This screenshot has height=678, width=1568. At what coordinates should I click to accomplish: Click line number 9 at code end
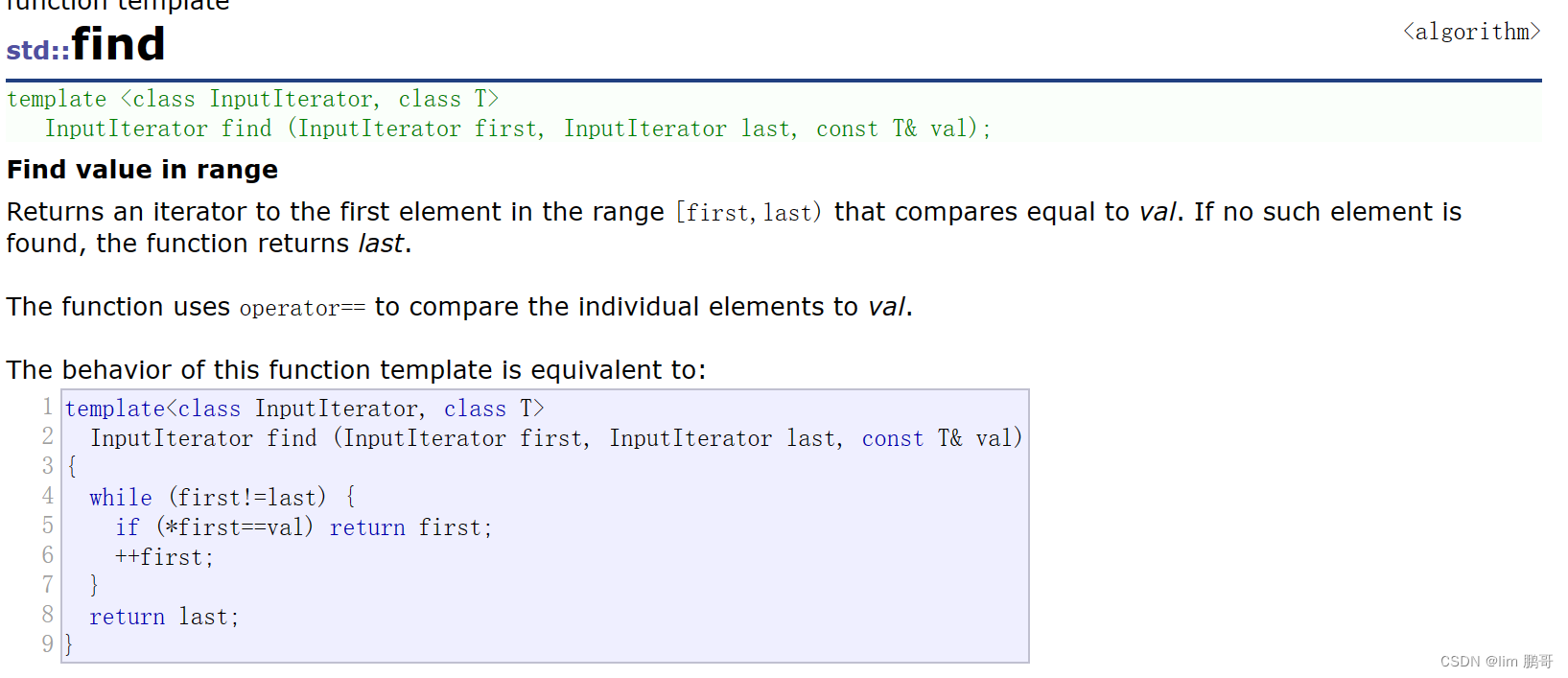(x=47, y=644)
